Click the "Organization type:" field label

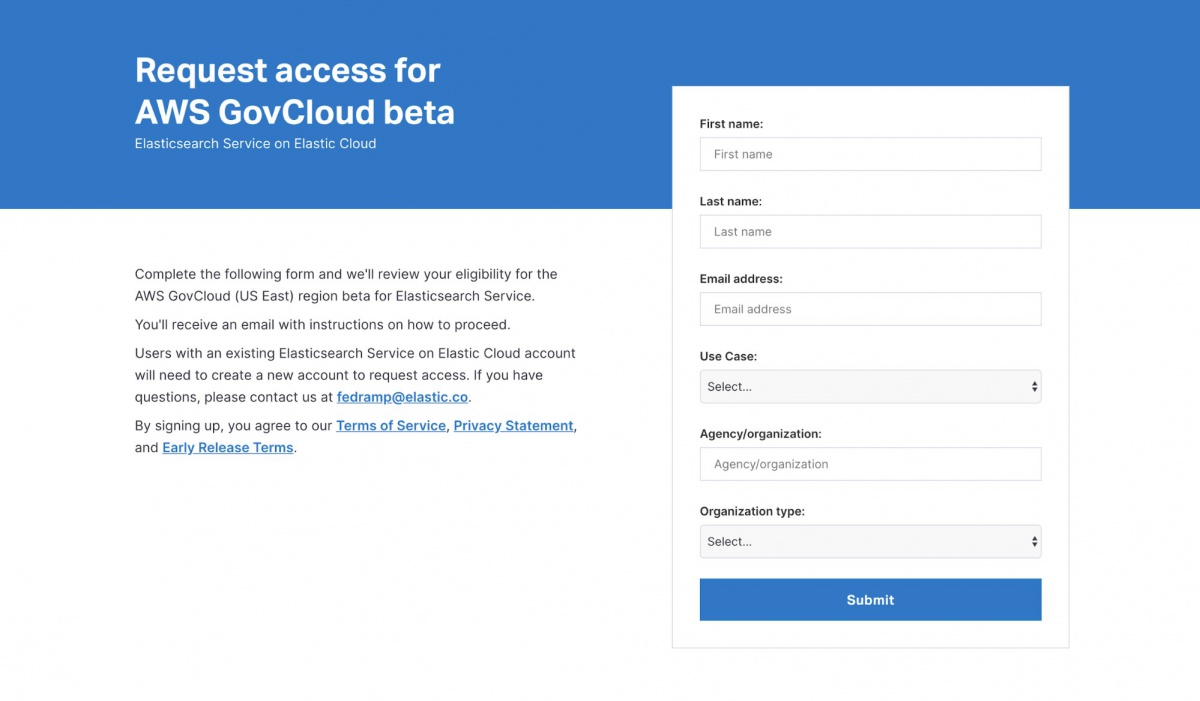[752, 511]
